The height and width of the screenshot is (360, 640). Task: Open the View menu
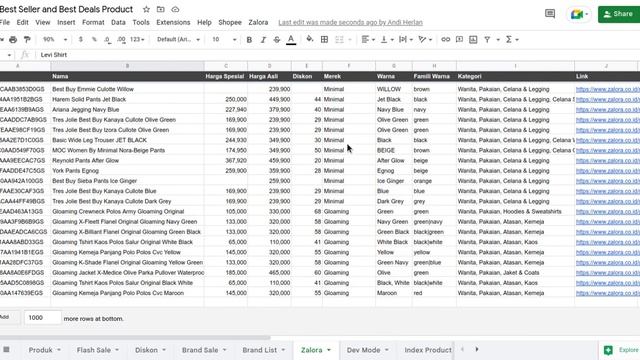click(42, 22)
